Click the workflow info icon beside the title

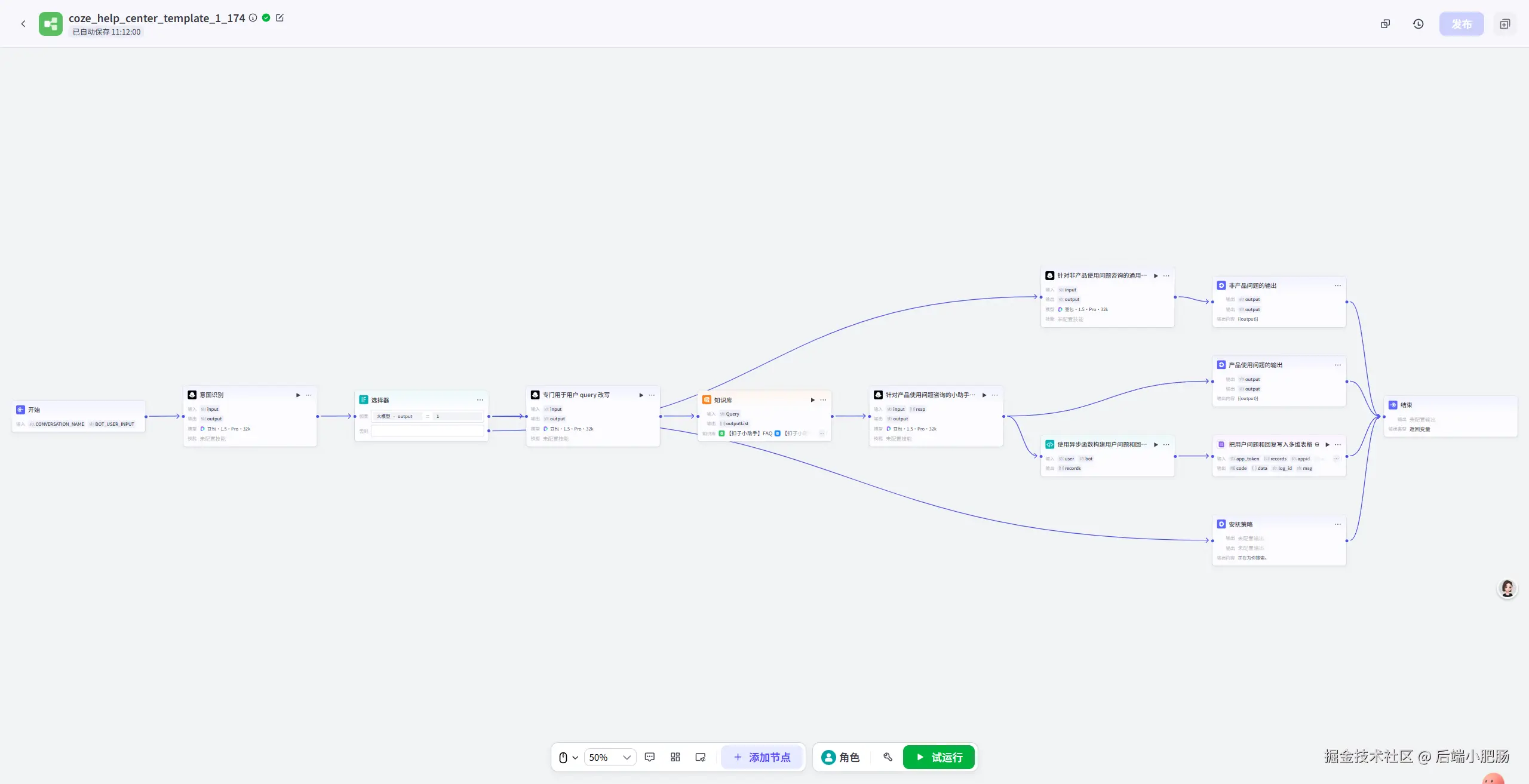253,18
